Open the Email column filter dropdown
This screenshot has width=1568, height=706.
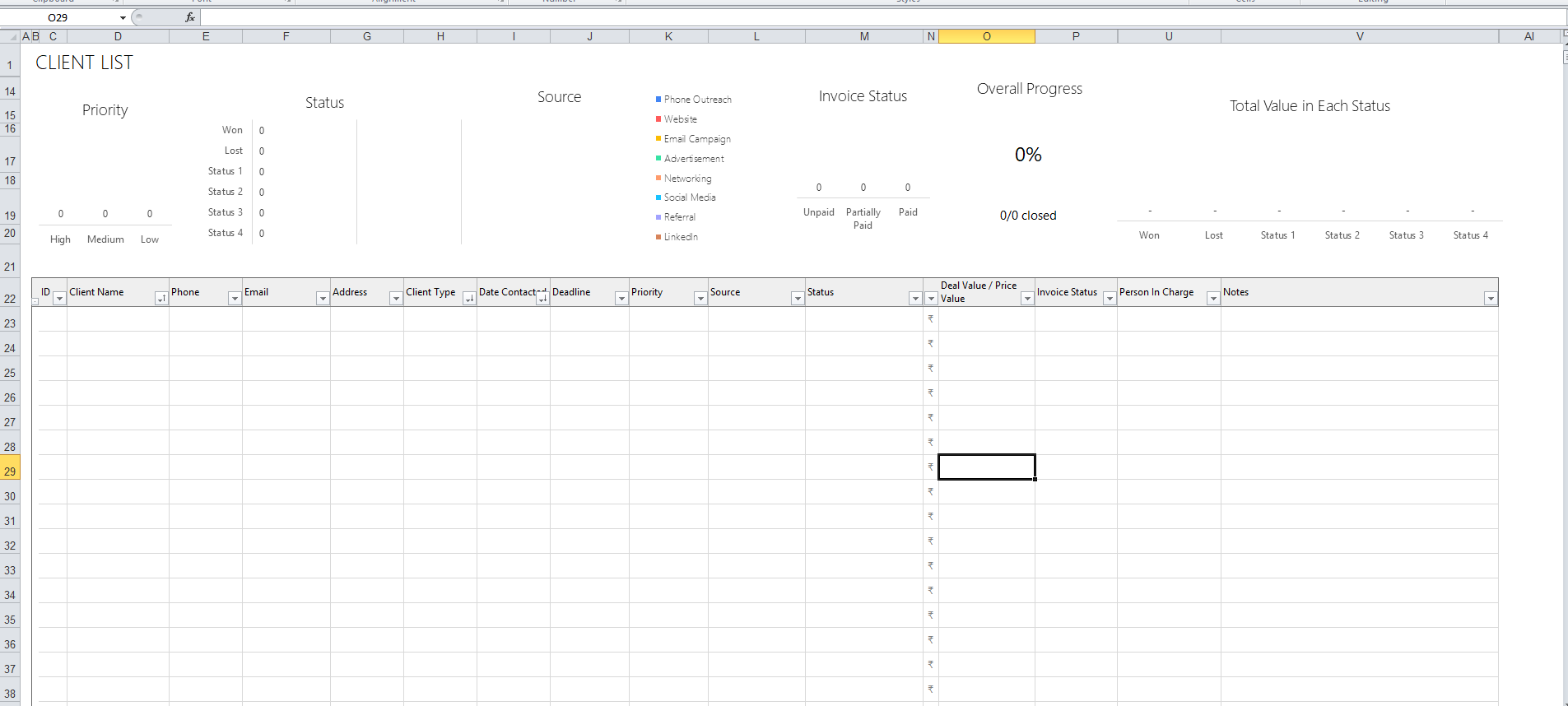pos(323,299)
